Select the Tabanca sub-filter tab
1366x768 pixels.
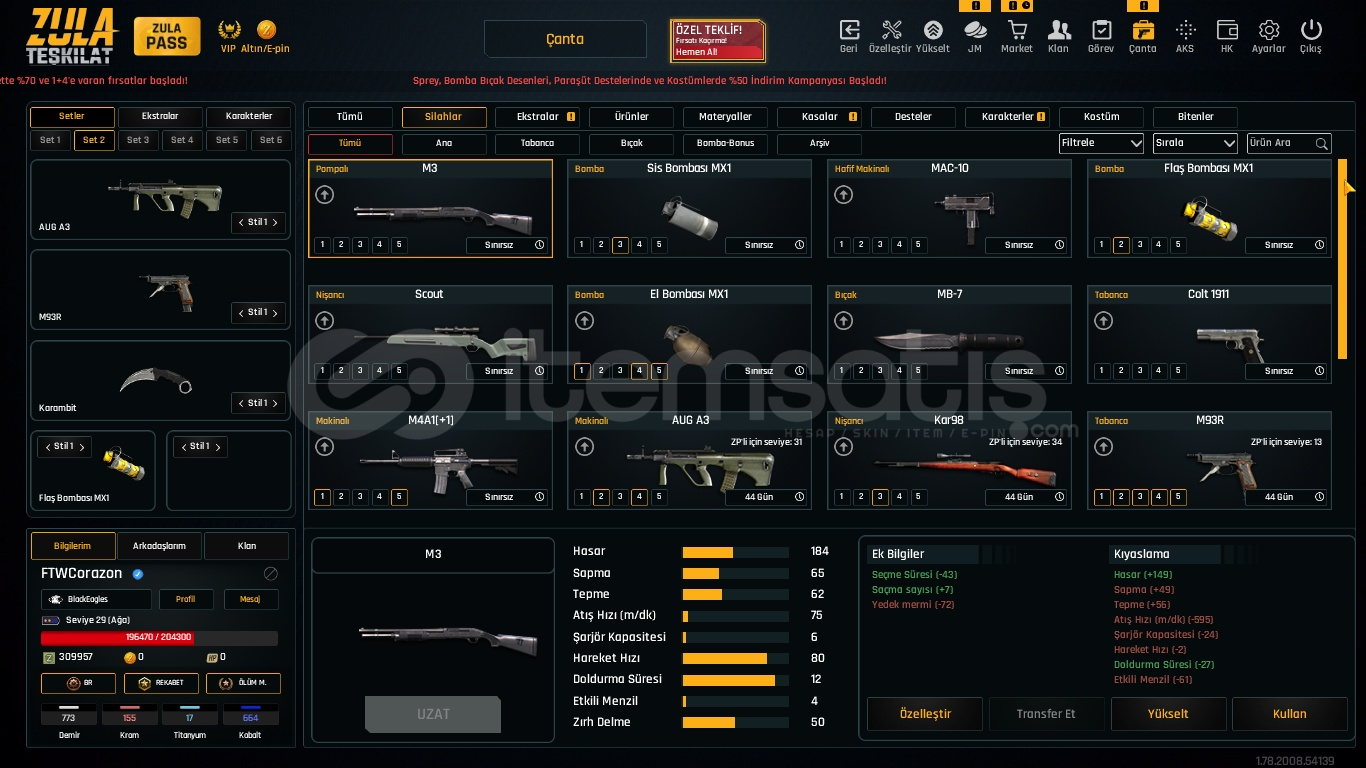coord(538,143)
